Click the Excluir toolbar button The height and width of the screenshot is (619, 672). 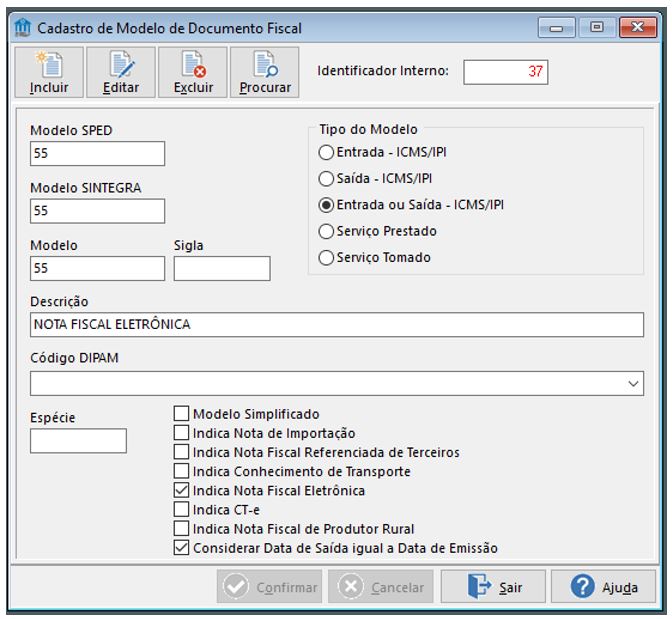coord(193,72)
